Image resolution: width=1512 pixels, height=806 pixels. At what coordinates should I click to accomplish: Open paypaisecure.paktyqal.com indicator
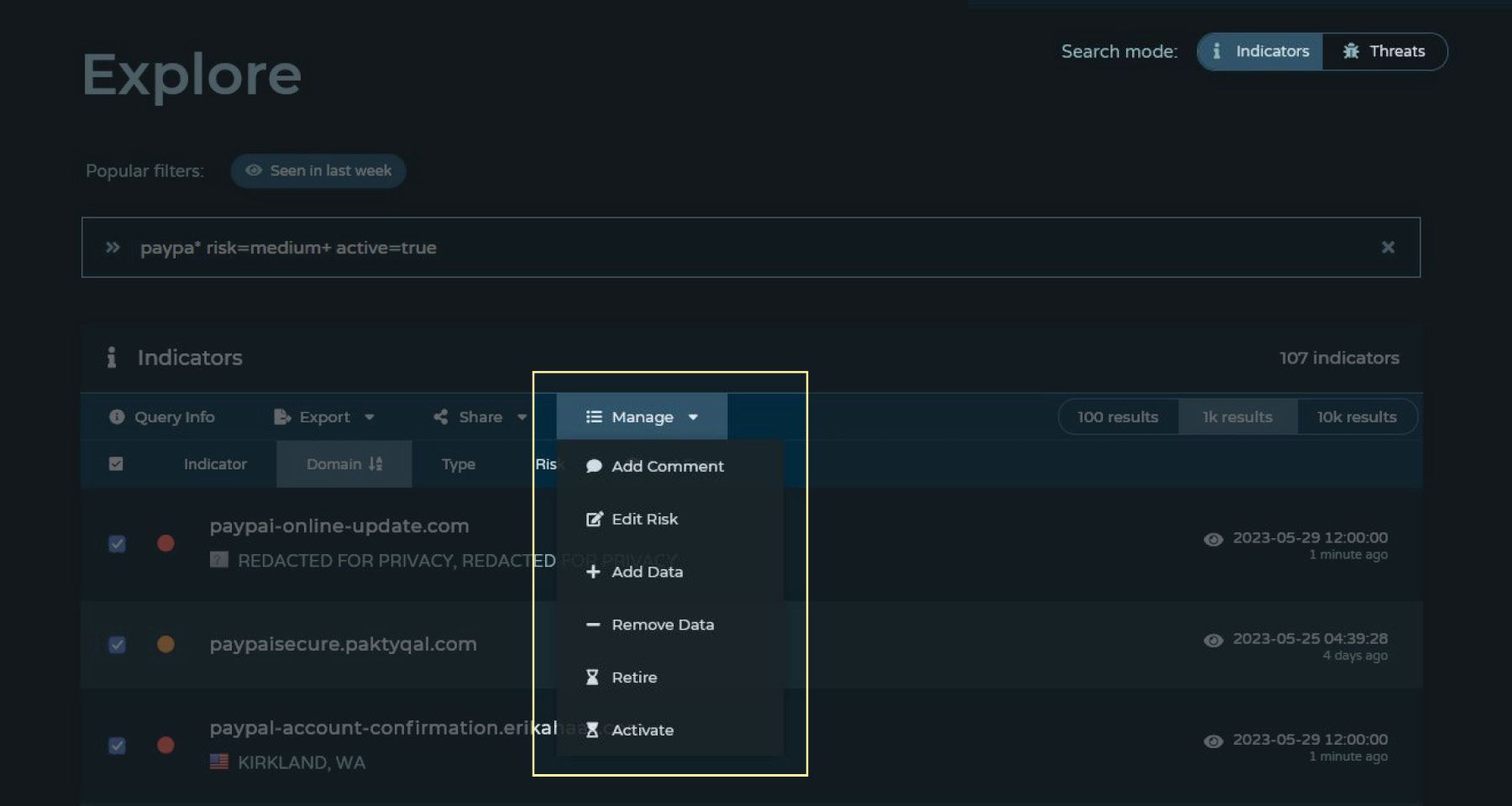[x=343, y=644]
